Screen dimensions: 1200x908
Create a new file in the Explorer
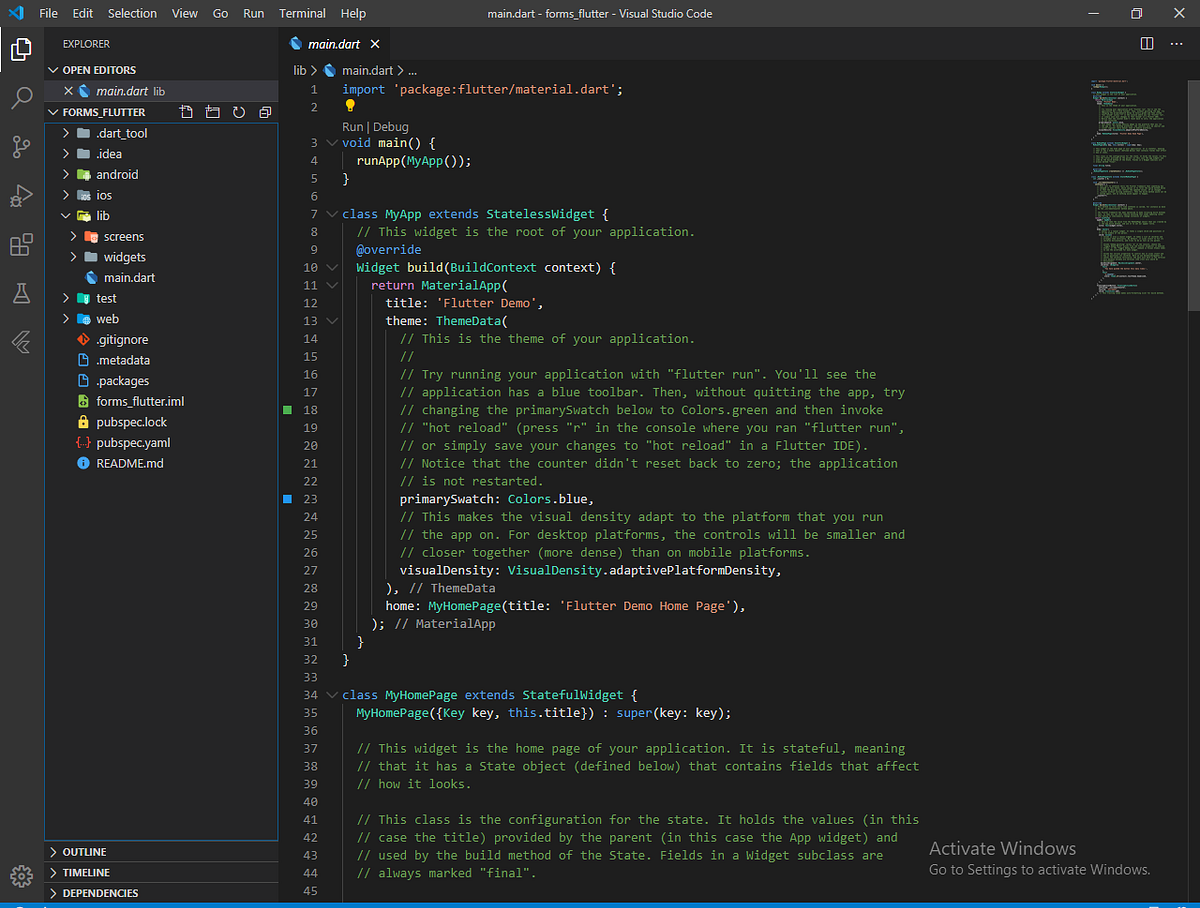tap(186, 112)
